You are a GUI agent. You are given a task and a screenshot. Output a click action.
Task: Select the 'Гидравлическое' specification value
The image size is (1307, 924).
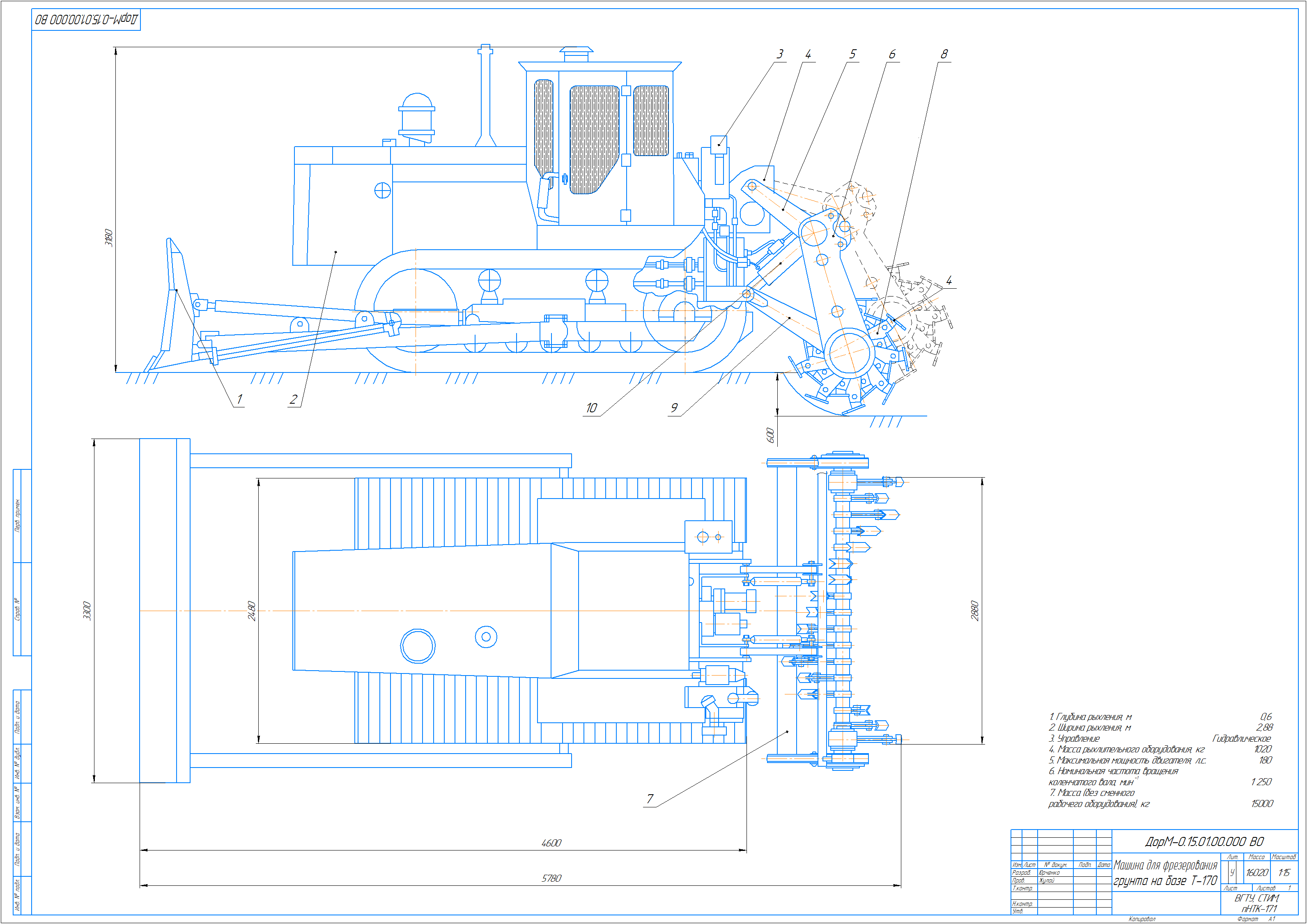point(1242,738)
